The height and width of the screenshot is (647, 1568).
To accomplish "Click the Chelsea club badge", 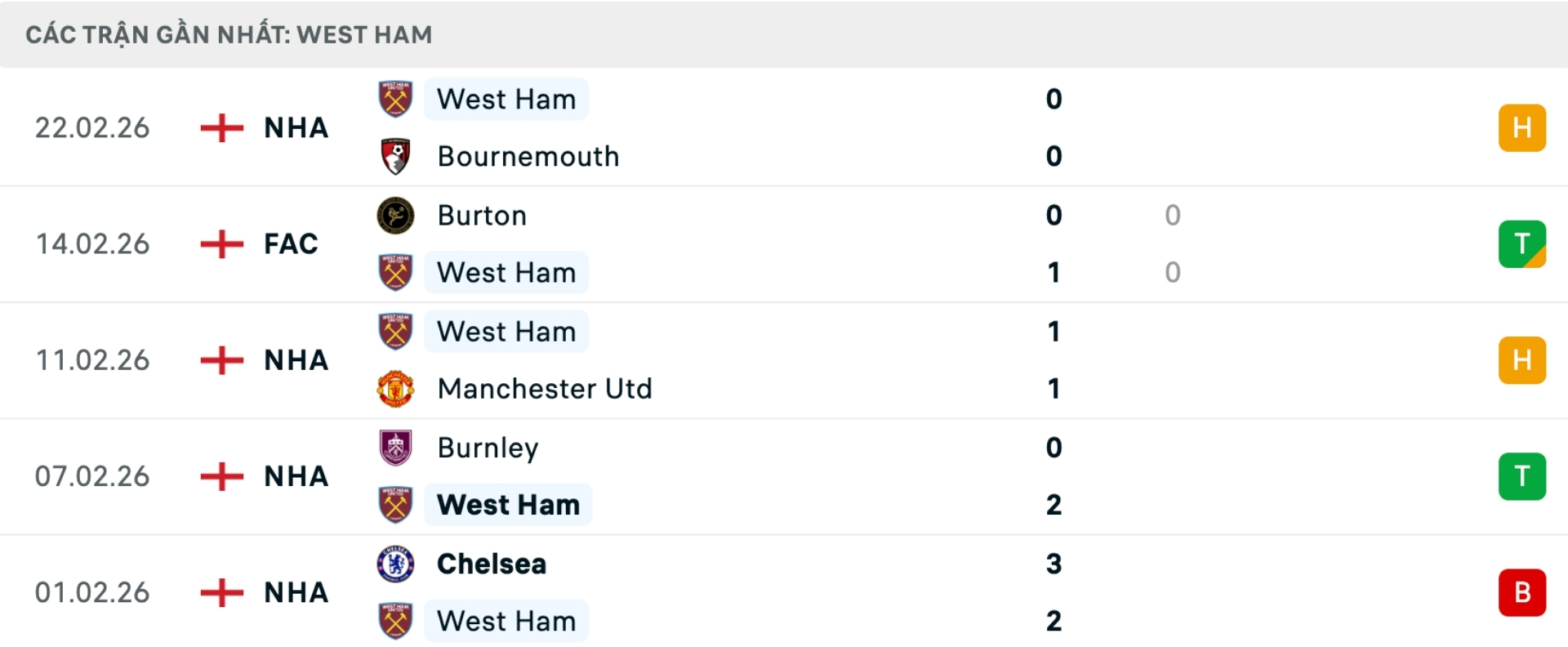I will click(395, 563).
